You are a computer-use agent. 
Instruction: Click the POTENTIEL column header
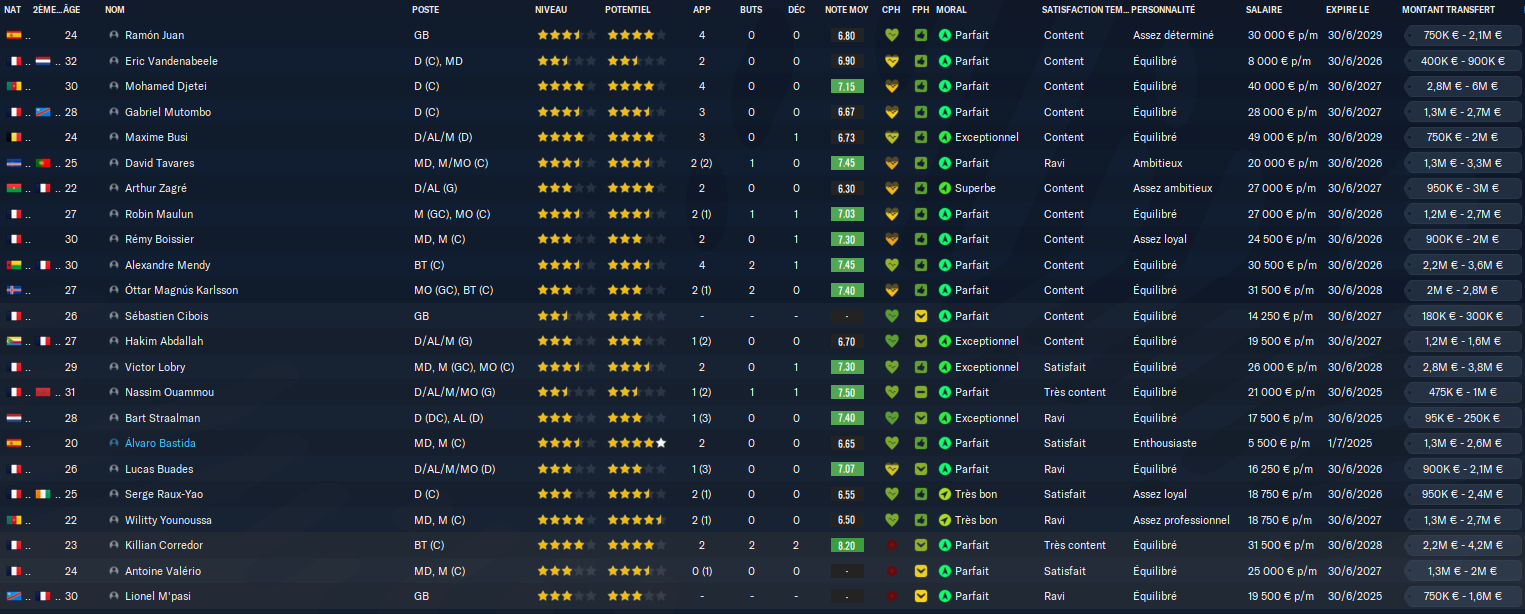click(x=627, y=10)
